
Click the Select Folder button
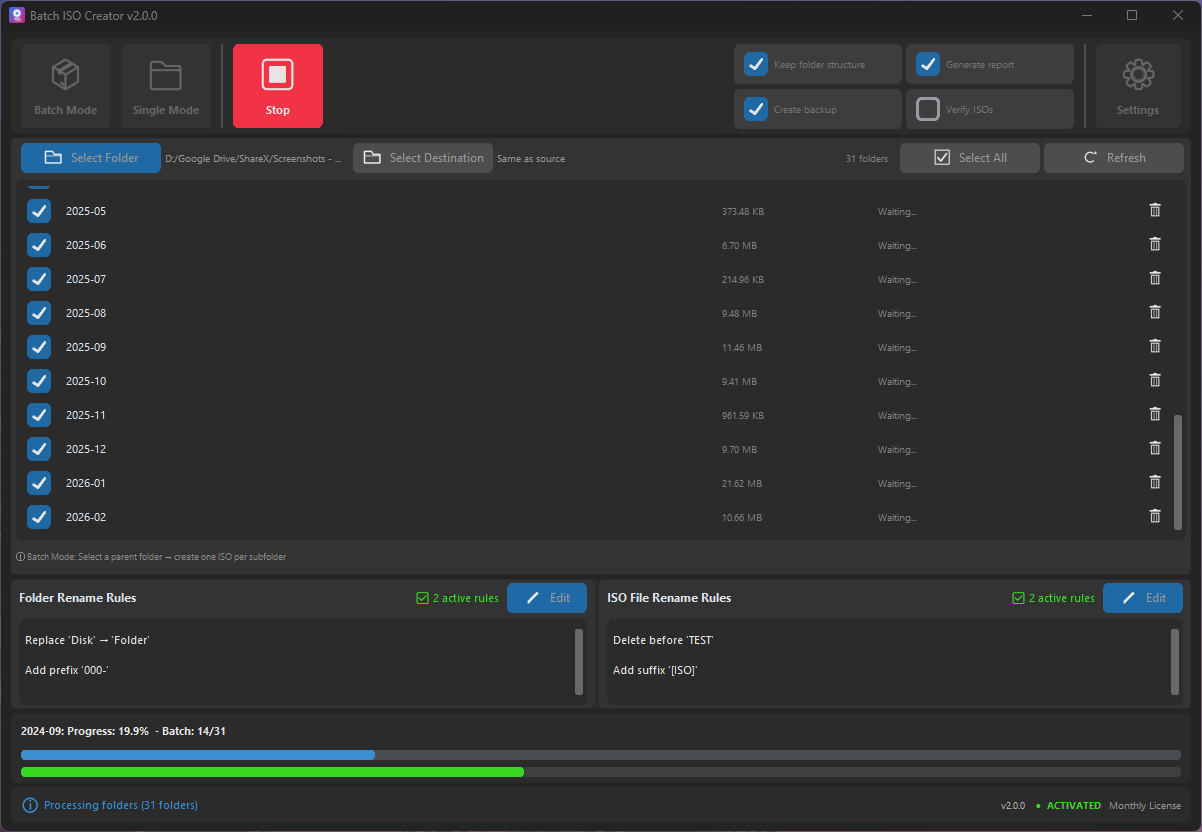[x=91, y=158]
